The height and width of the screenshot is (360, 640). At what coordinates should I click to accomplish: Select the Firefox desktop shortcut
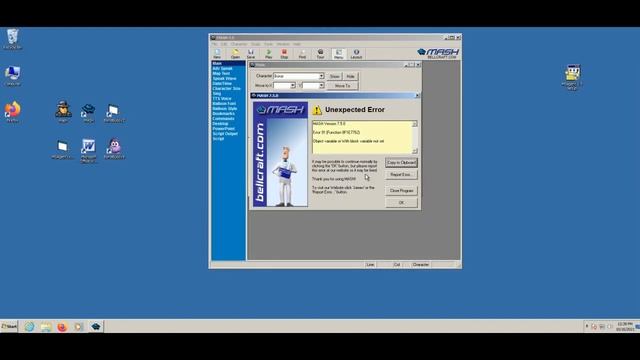13,112
